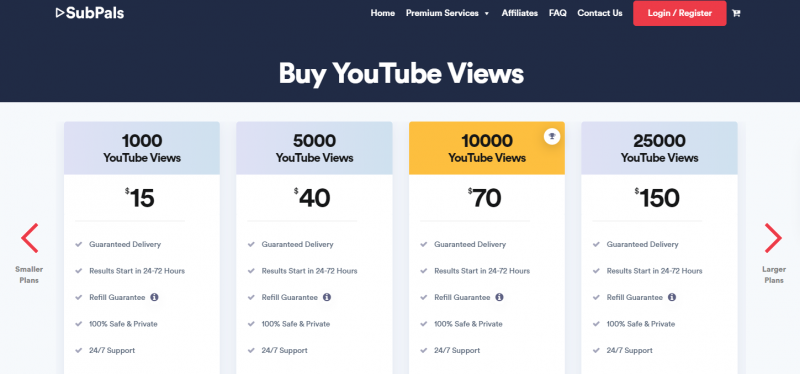Click the checkmark beside Guaranteed Delivery in $70 plan
The height and width of the screenshot is (374, 800).
pos(423,244)
